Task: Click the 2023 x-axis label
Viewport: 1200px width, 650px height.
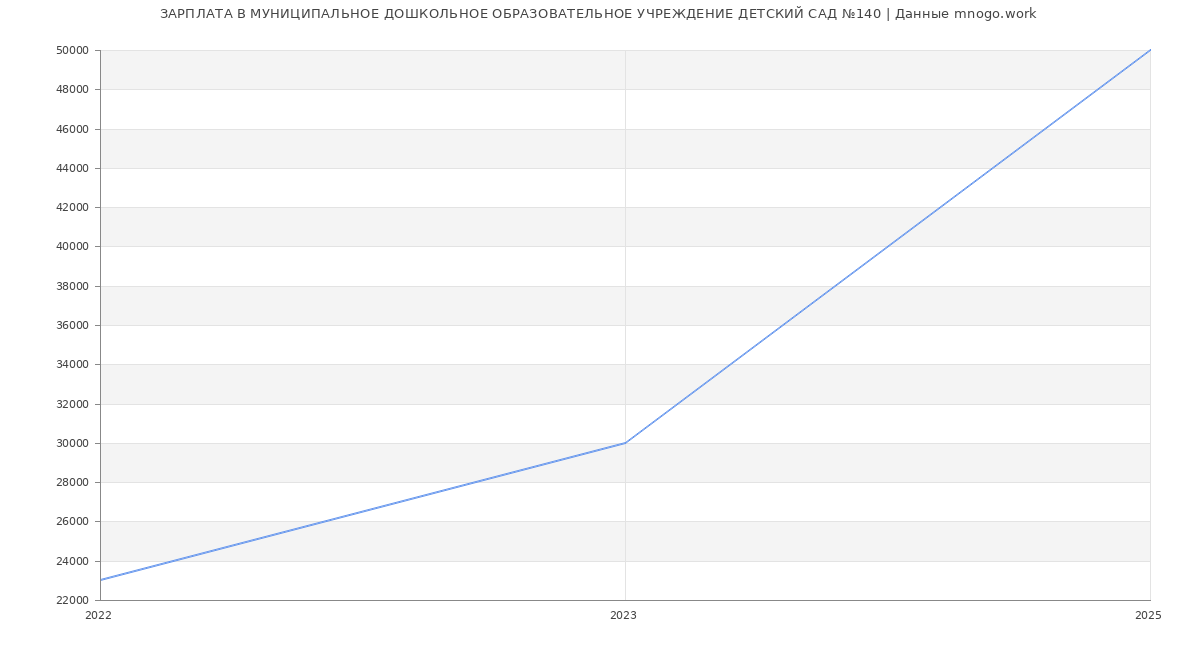Action: click(623, 615)
